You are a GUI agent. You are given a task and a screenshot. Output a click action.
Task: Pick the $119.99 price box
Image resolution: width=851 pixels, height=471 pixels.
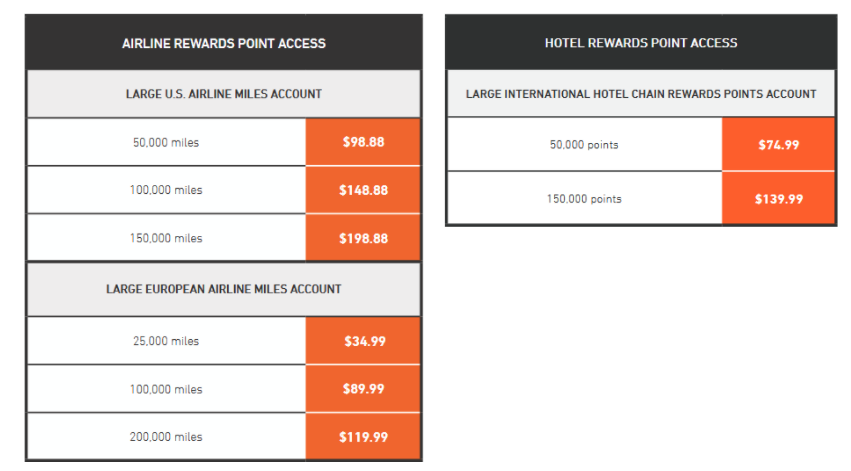pyautogui.click(x=363, y=437)
